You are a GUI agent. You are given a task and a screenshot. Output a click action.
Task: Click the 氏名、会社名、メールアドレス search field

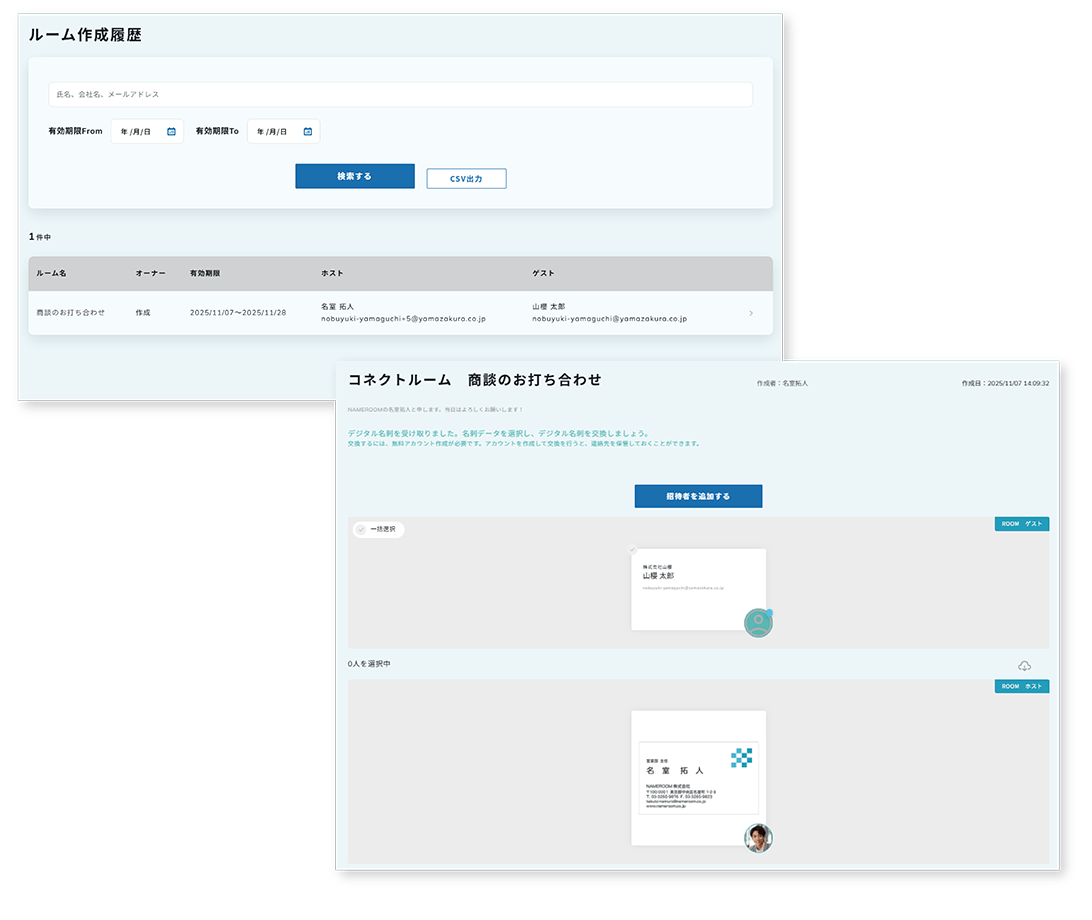click(396, 94)
